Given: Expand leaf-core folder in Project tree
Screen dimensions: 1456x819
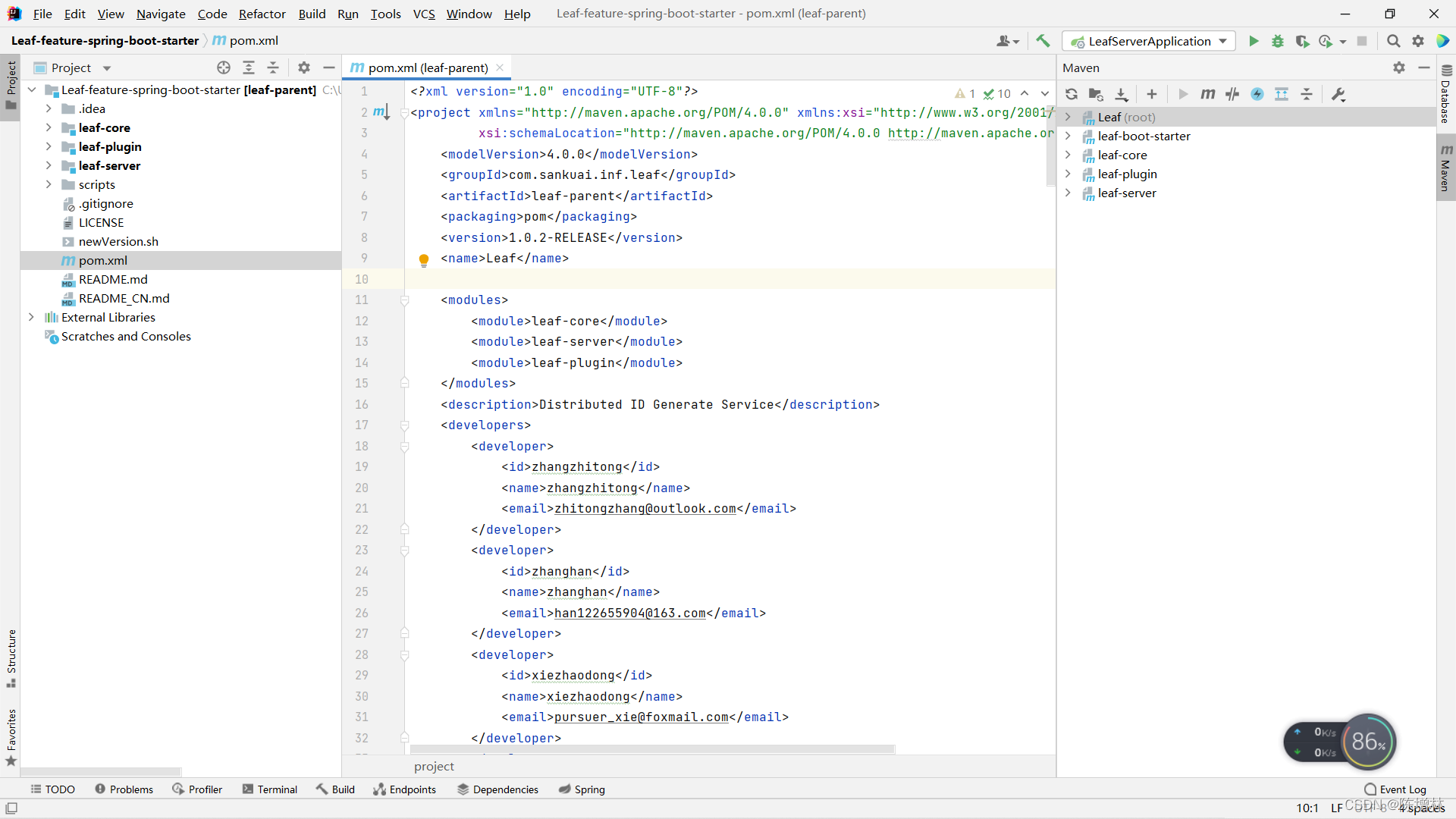Looking at the screenshot, I should [x=49, y=127].
